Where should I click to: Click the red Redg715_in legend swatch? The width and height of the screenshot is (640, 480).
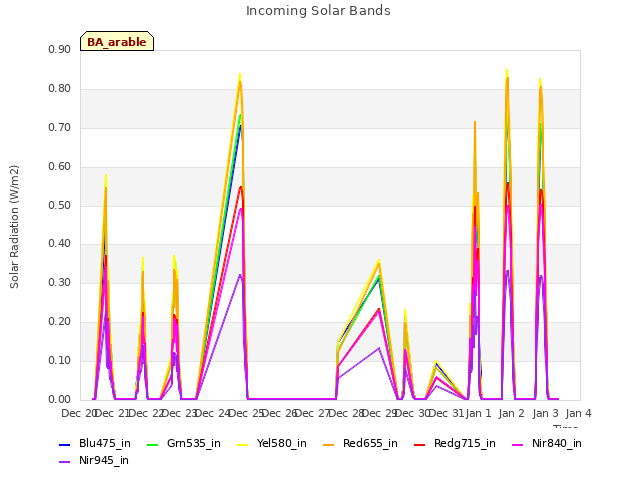tap(420, 444)
